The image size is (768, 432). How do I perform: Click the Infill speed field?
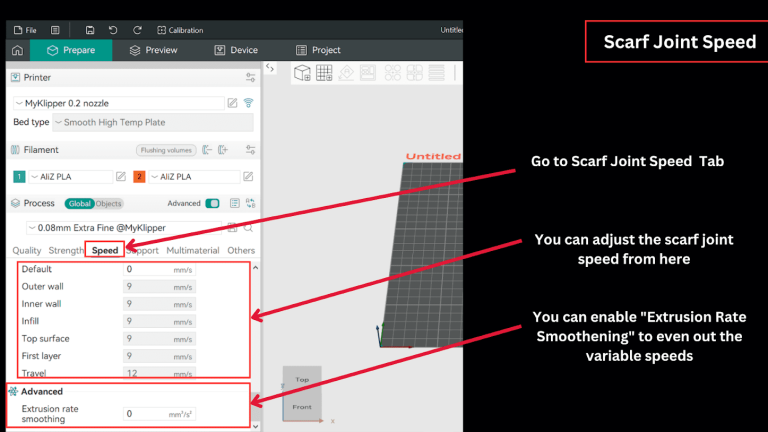(159, 321)
